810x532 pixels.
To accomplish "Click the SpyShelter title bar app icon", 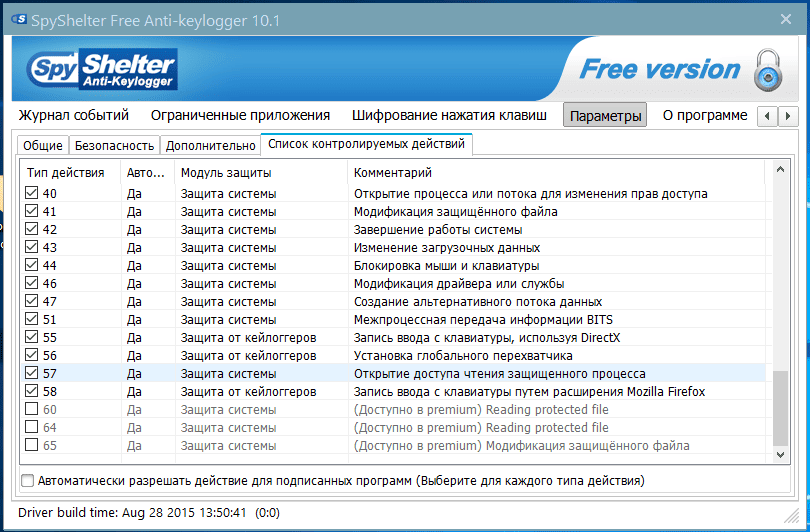I will point(19,20).
